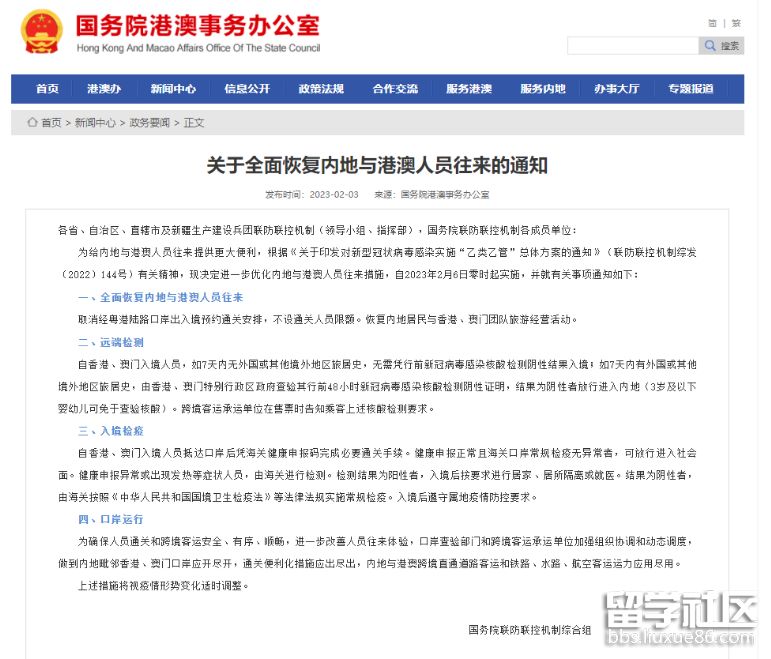Image resolution: width=771 pixels, height=659 pixels.
Task: Open 服务内地 navigation item
Action: pyautogui.click(x=543, y=89)
